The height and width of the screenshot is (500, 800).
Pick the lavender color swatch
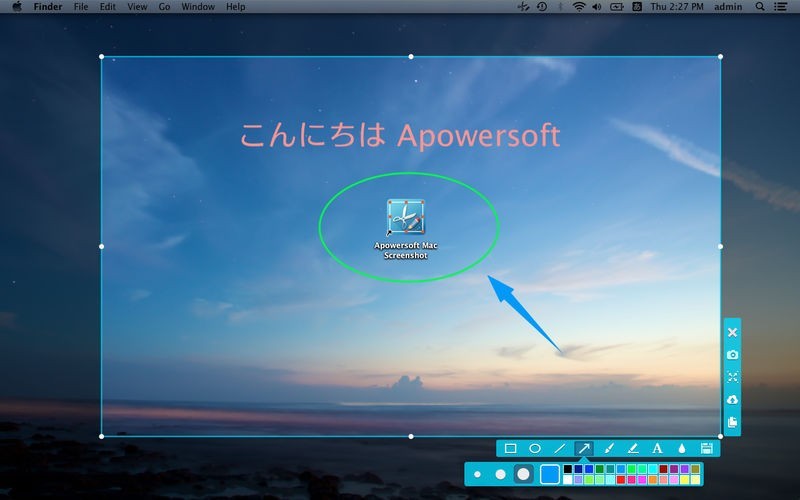pos(578,480)
